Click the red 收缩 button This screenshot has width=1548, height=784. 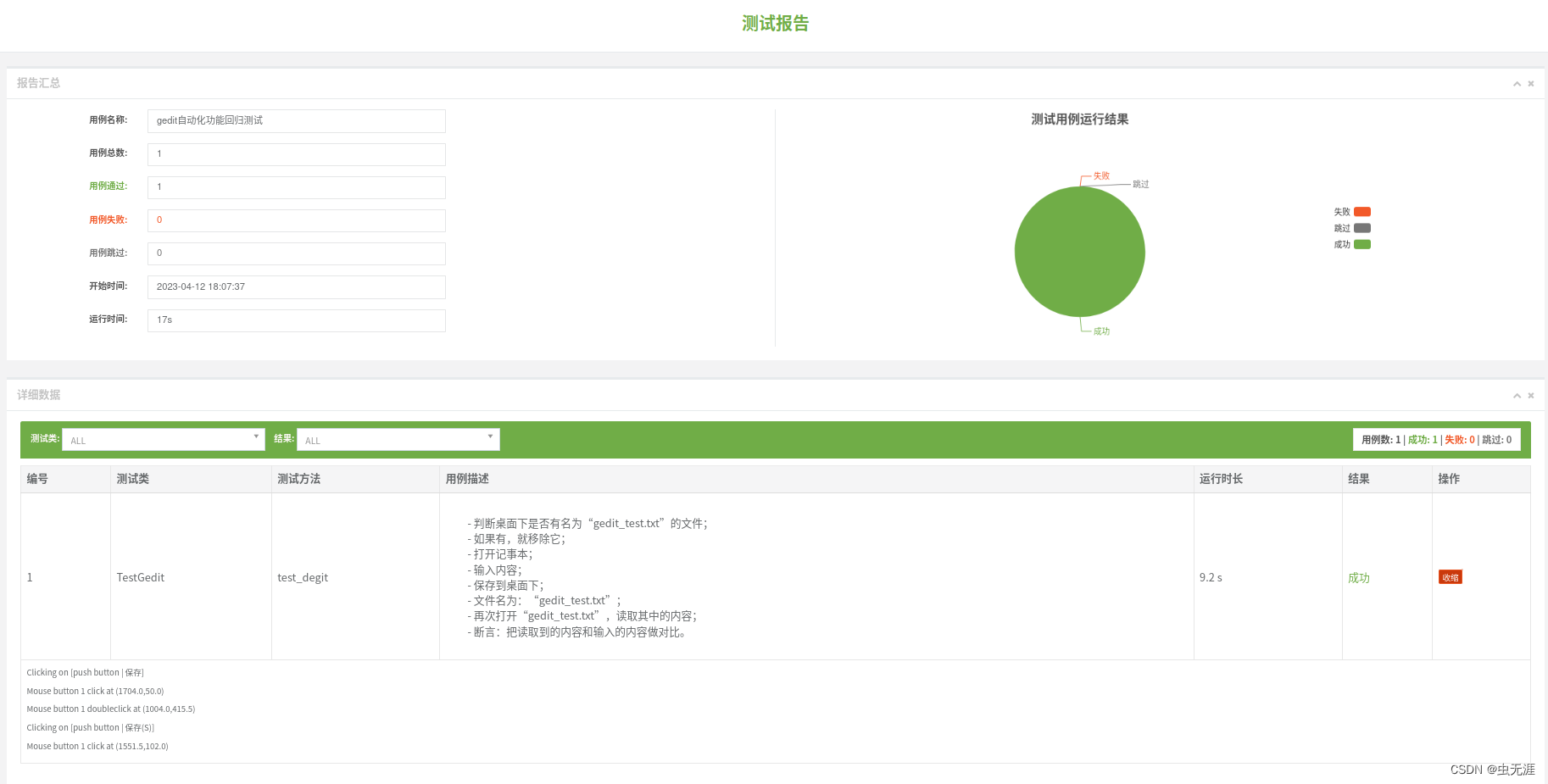point(1451,577)
